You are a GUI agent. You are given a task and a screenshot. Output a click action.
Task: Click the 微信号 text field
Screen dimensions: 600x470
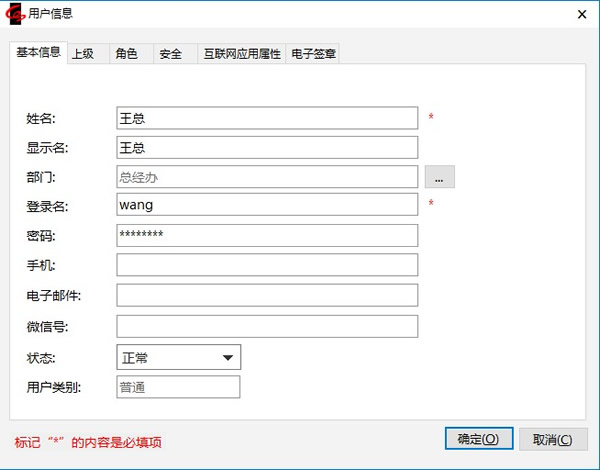click(x=267, y=326)
